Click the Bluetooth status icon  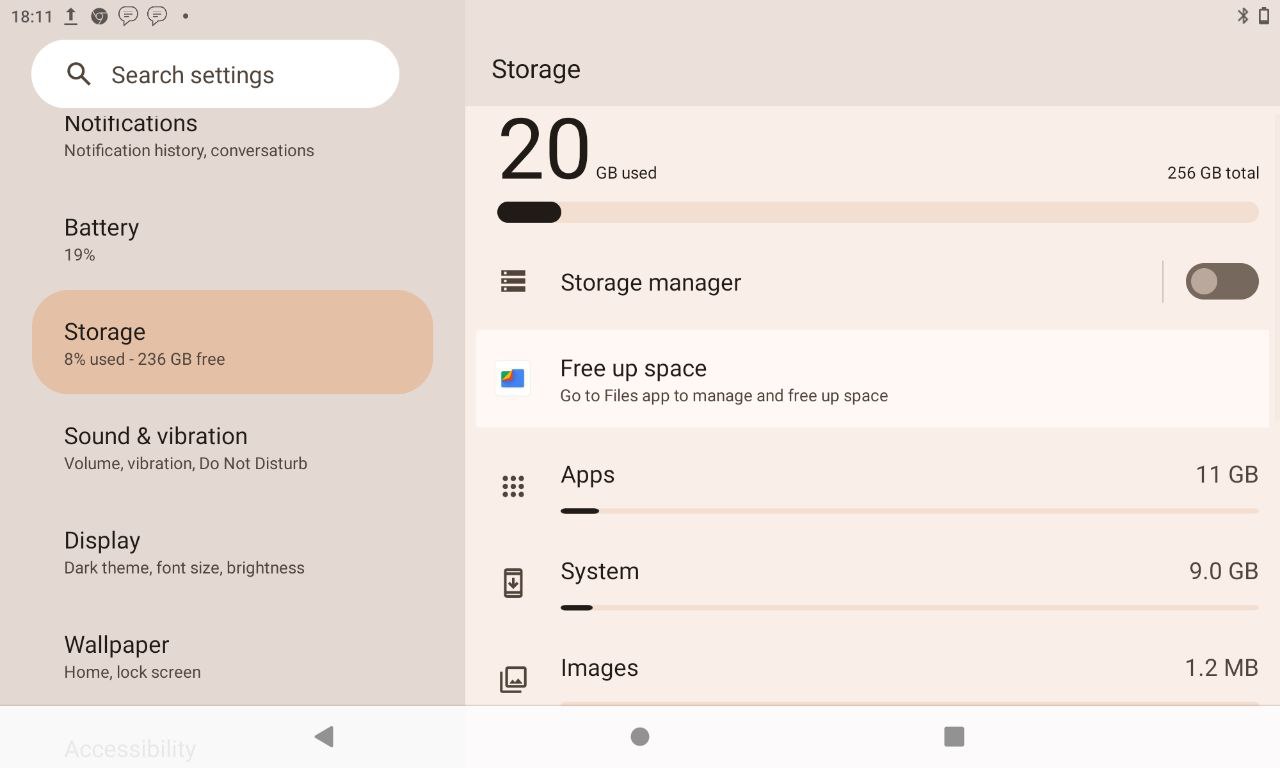(1243, 15)
